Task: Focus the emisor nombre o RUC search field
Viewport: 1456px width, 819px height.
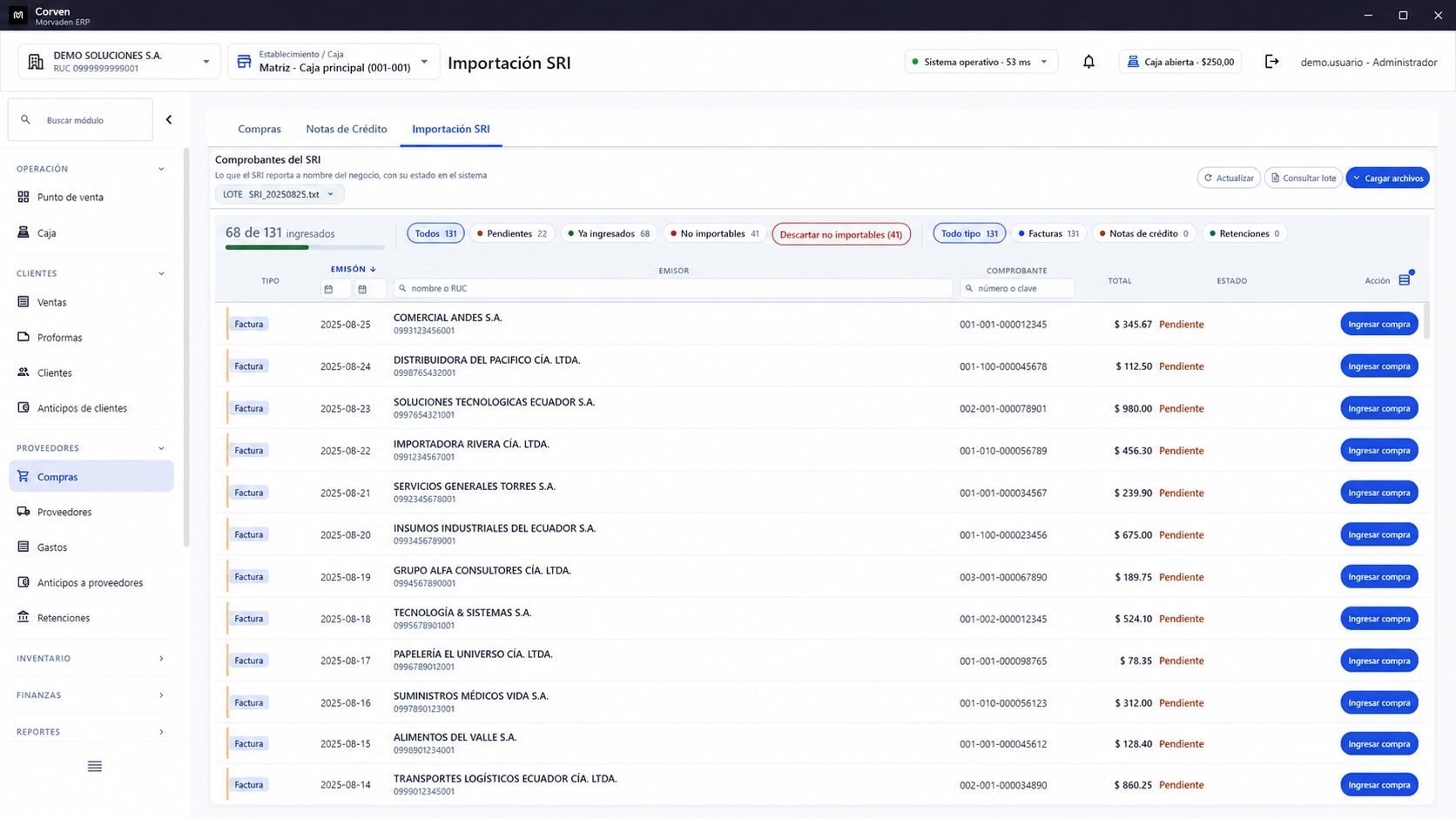Action: [672, 288]
